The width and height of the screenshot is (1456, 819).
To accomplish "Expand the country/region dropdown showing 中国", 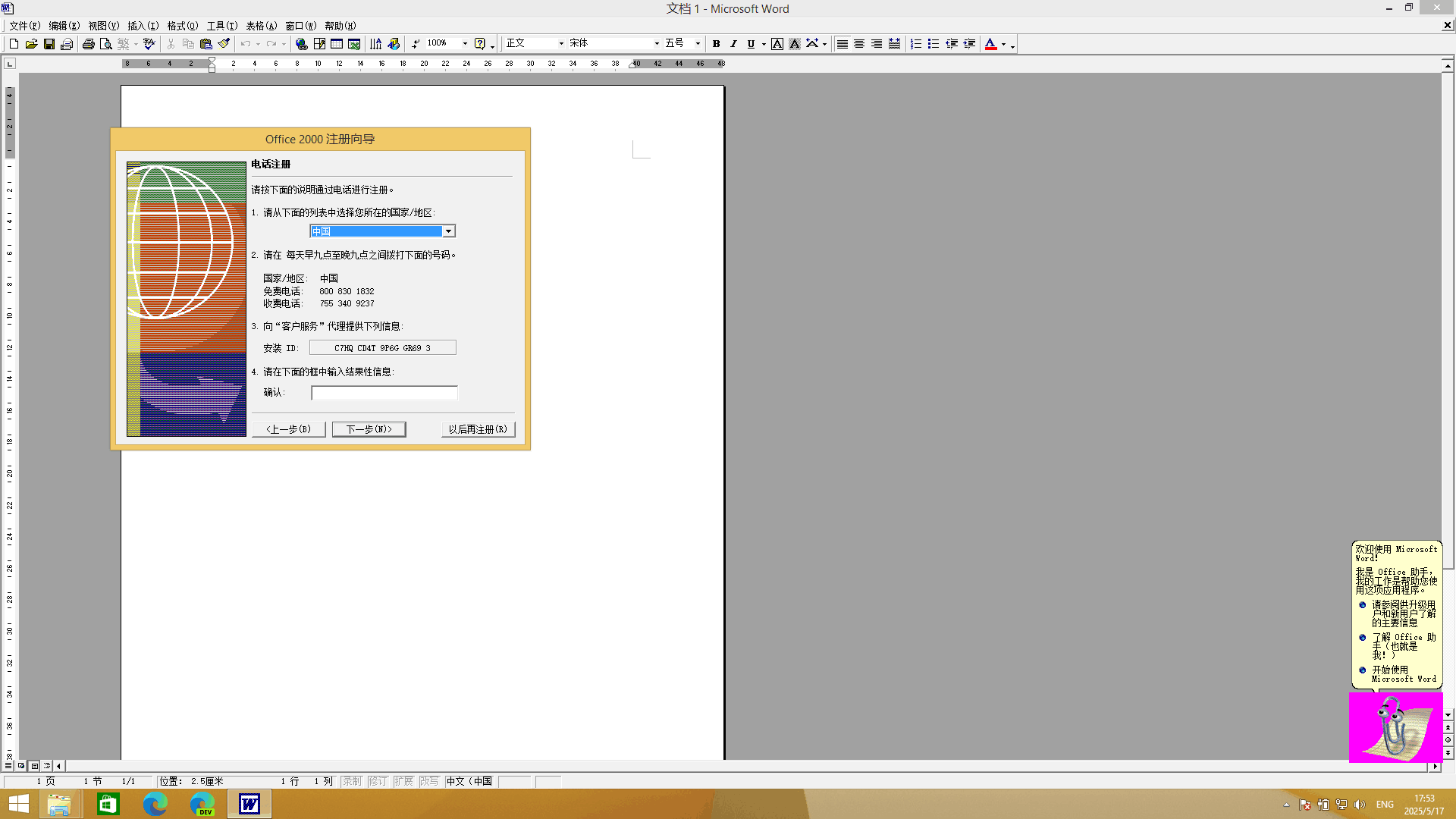I will [x=449, y=231].
